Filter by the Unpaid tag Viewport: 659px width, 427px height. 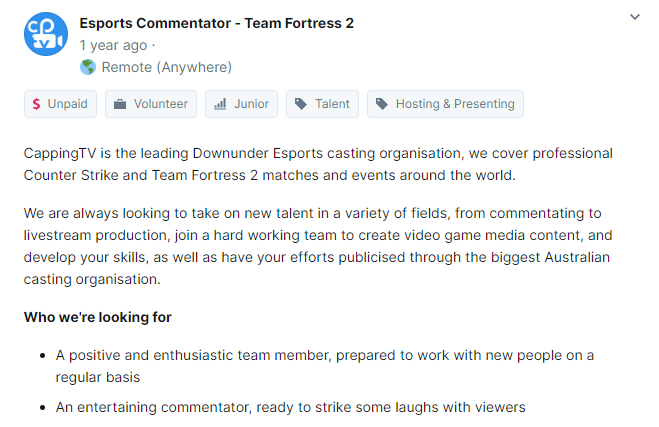click(61, 104)
